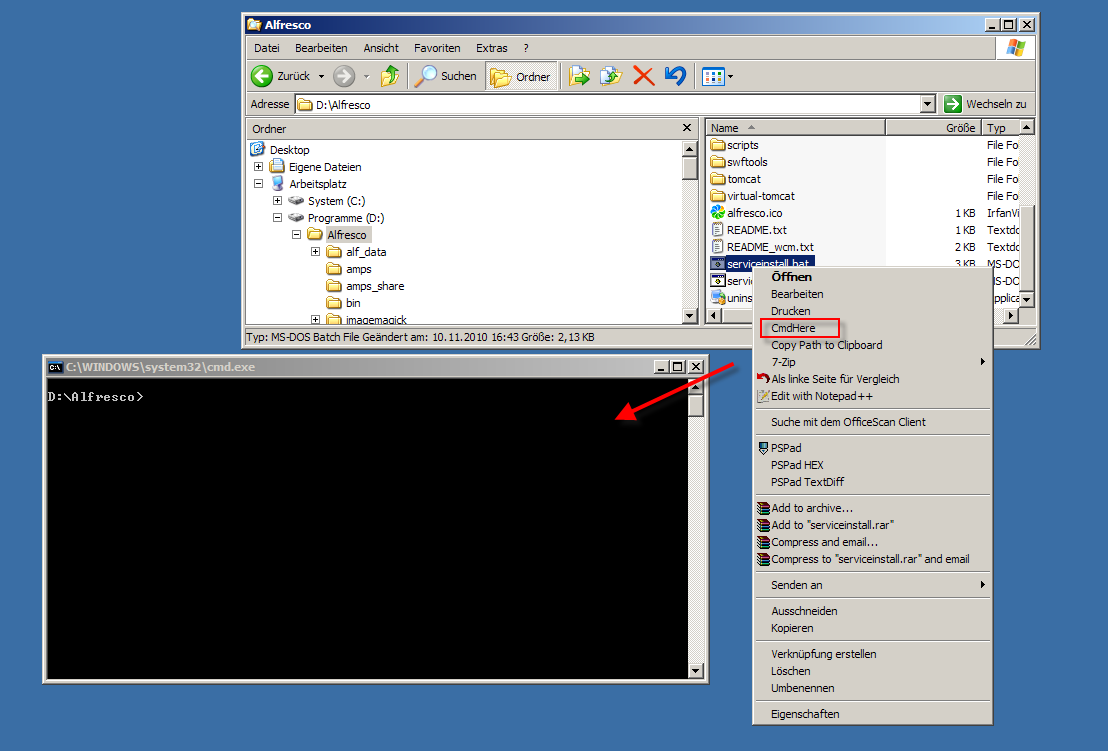
Task: Sort by Name column header
Action: click(x=795, y=128)
